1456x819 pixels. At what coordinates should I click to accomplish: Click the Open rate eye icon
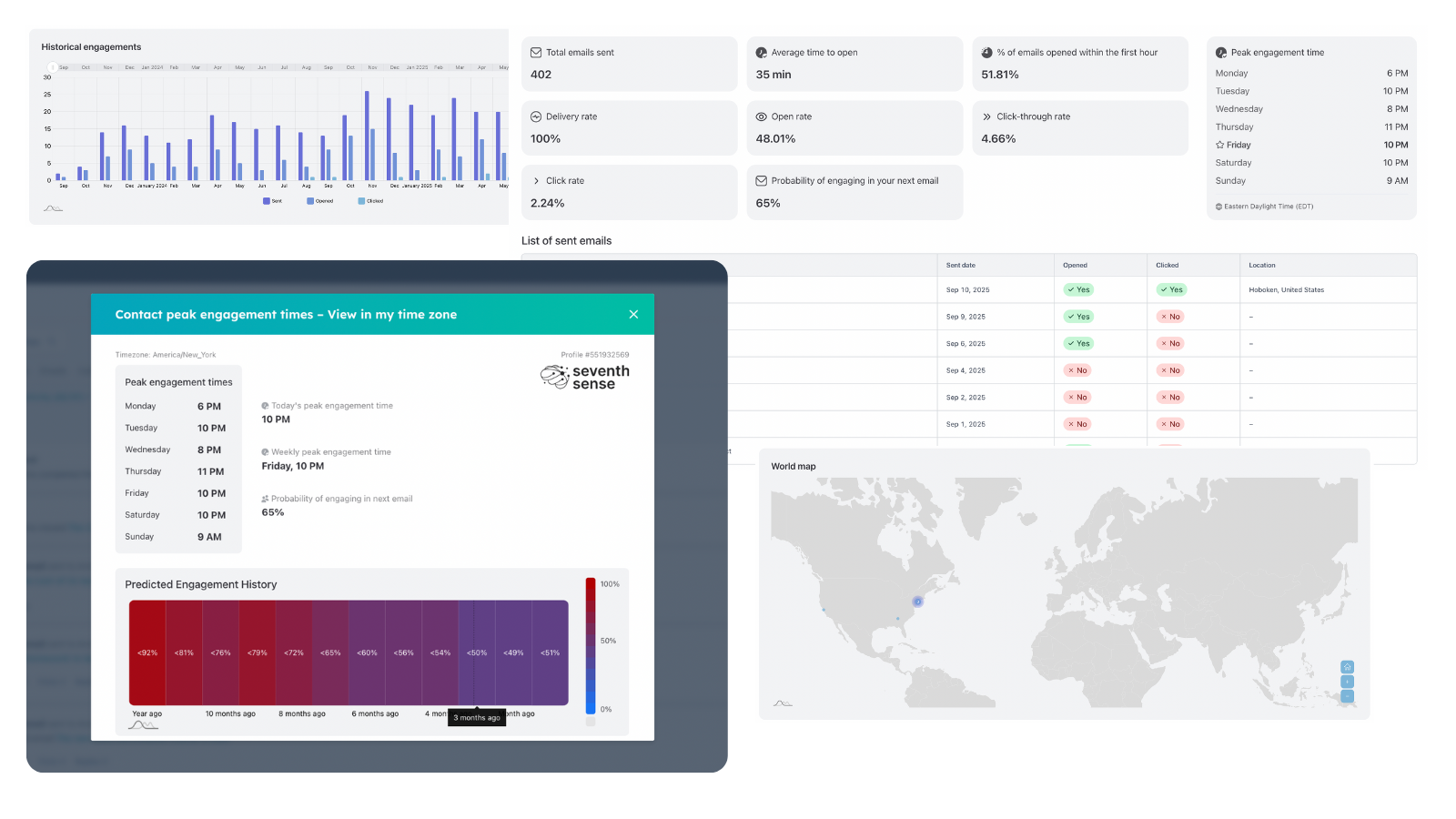click(761, 116)
